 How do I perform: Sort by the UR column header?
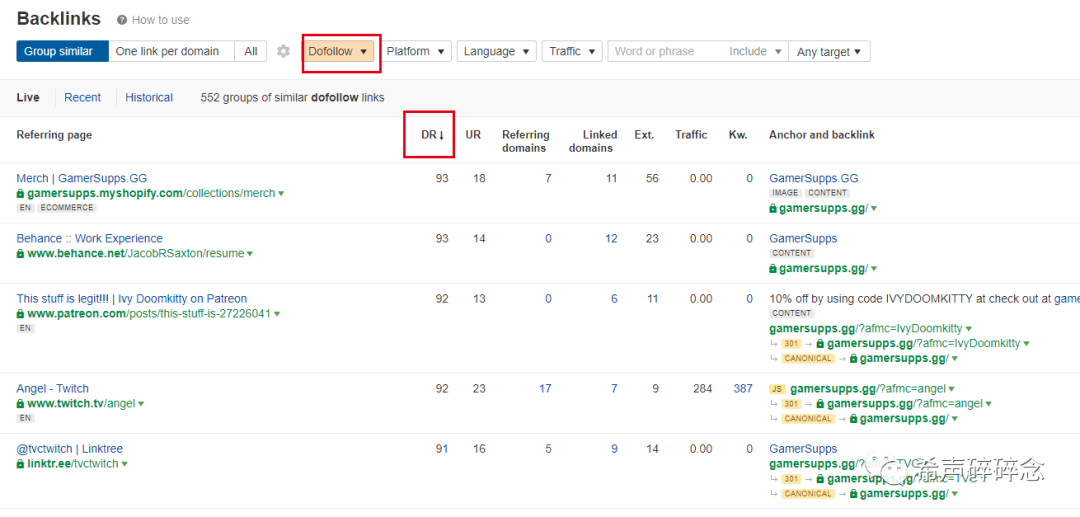click(x=473, y=135)
